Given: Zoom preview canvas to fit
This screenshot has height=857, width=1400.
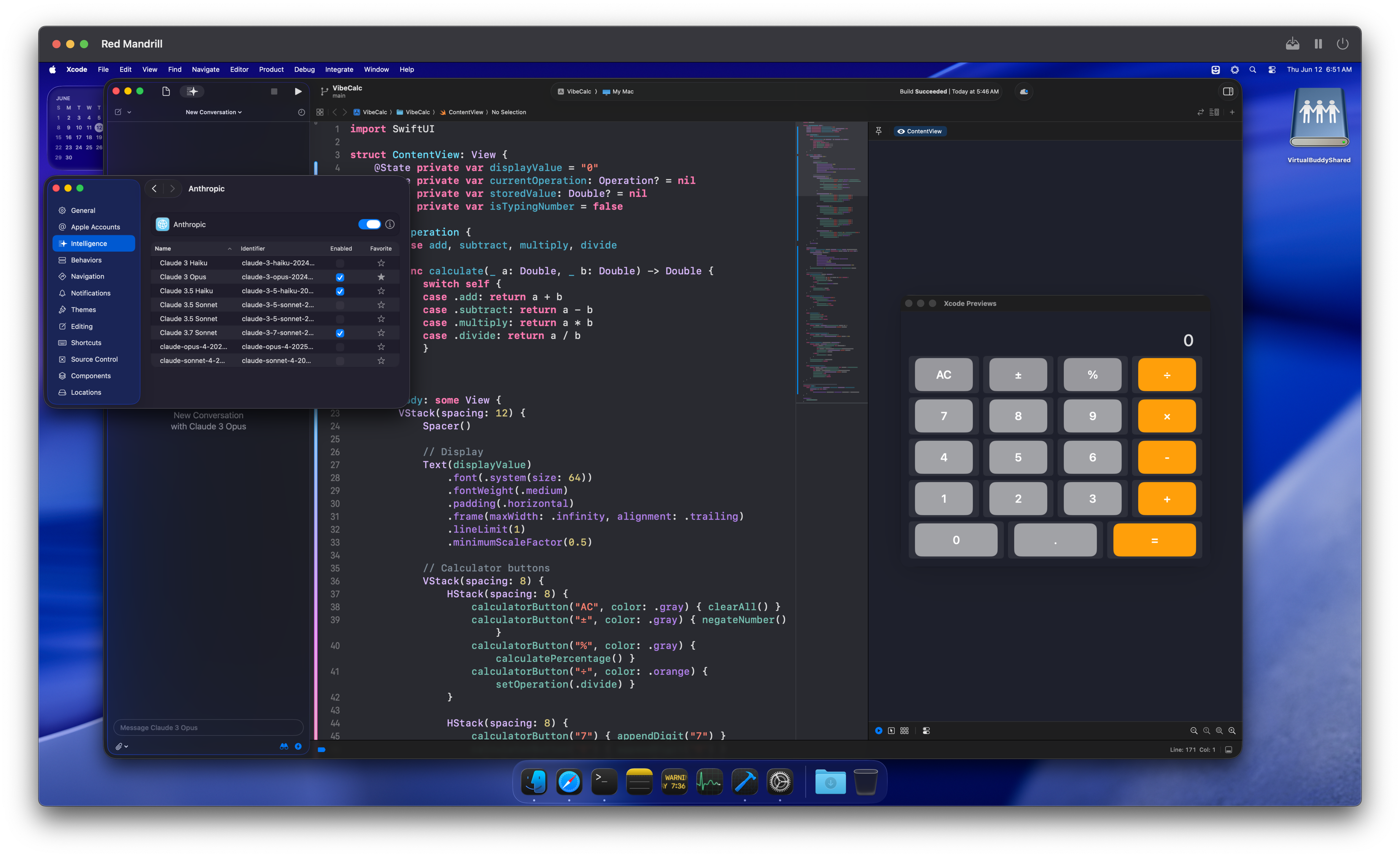Looking at the screenshot, I should [x=1219, y=731].
